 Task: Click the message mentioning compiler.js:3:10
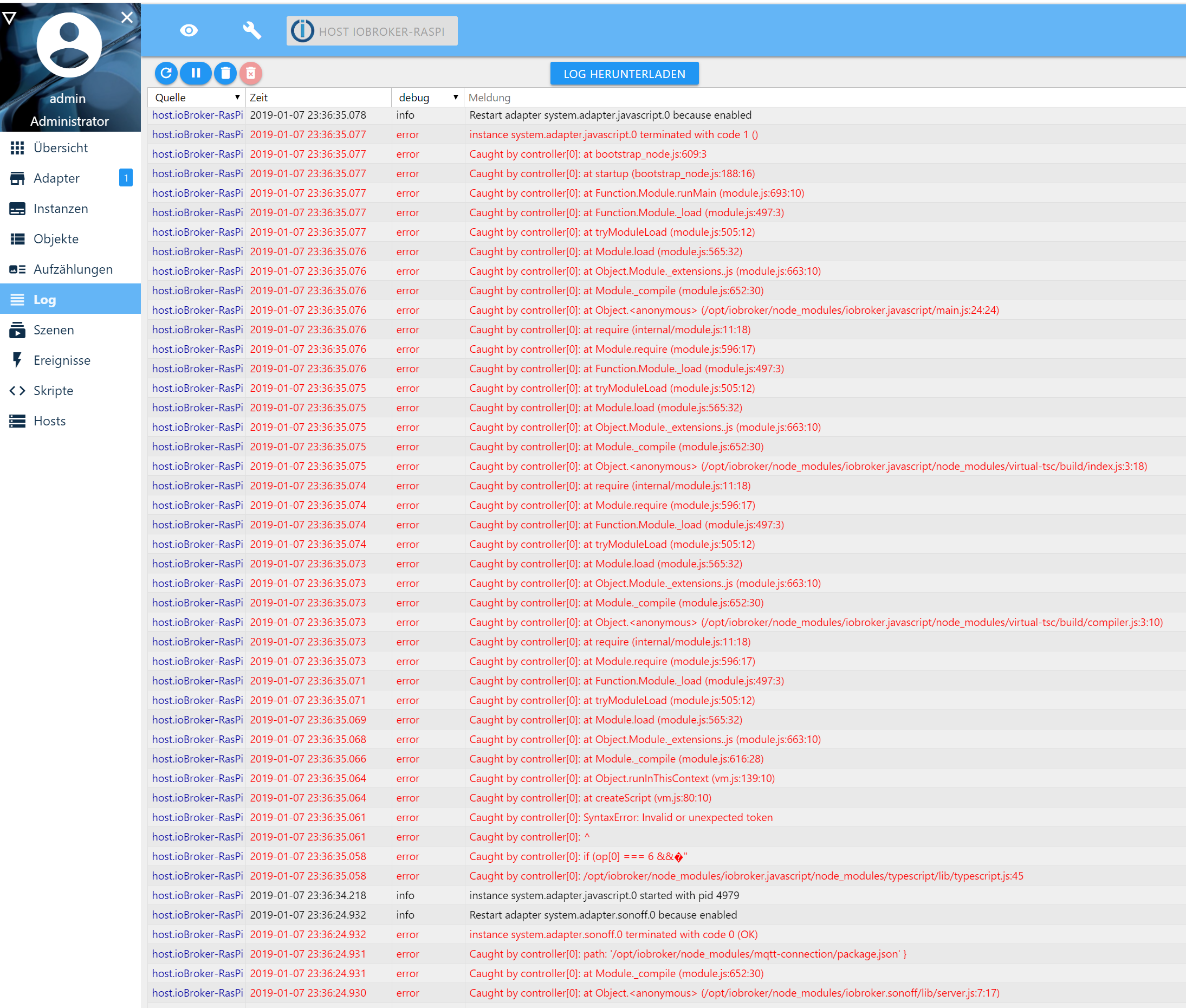(816, 622)
